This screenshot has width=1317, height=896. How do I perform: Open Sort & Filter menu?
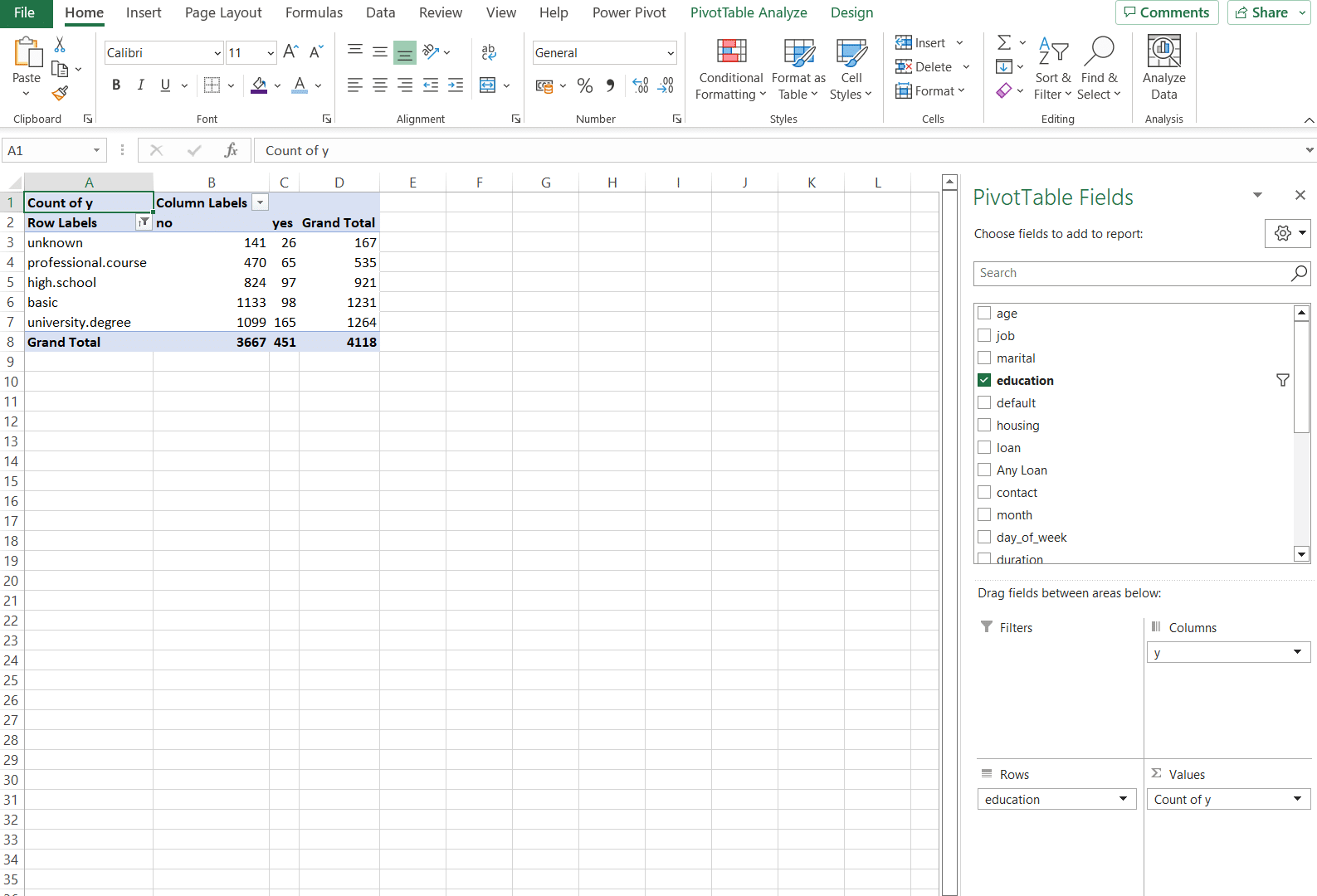tap(1053, 69)
